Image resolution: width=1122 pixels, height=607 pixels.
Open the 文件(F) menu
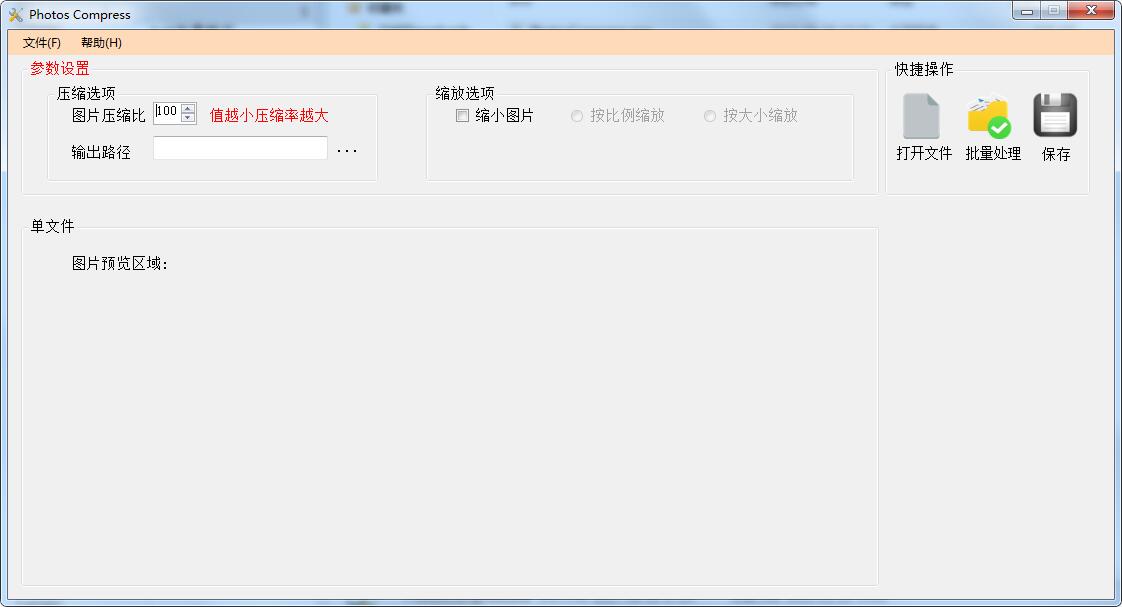click(x=42, y=43)
